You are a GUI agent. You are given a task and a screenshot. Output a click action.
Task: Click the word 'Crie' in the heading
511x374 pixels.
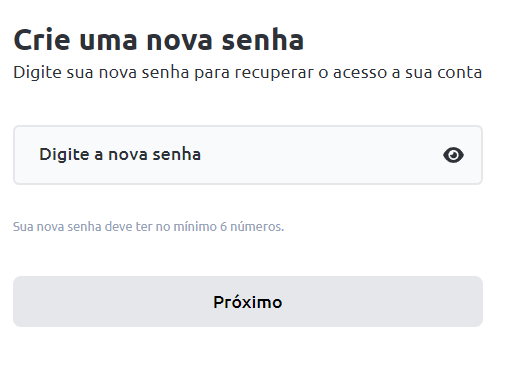(42, 40)
